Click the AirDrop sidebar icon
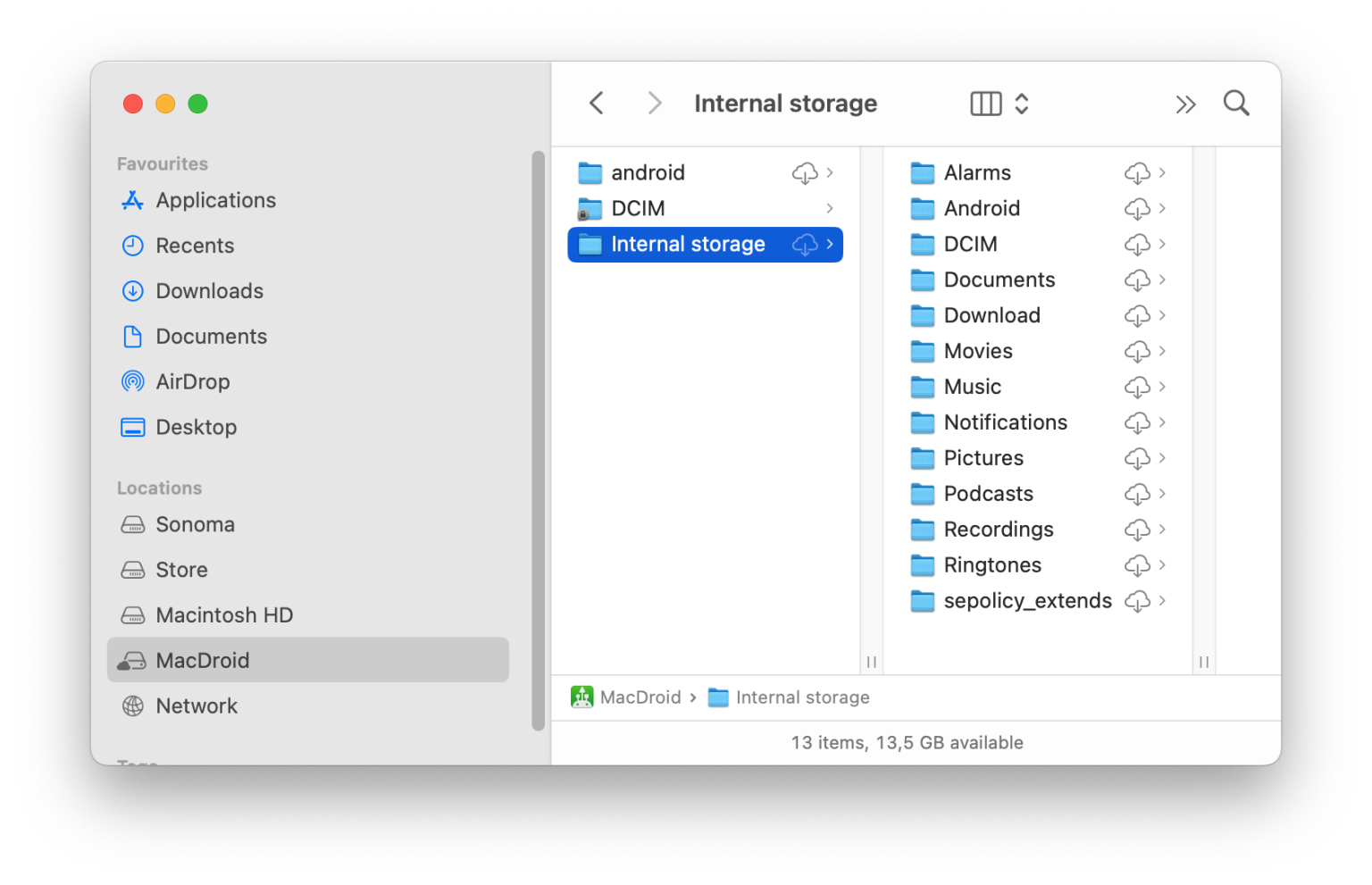 pos(132,381)
